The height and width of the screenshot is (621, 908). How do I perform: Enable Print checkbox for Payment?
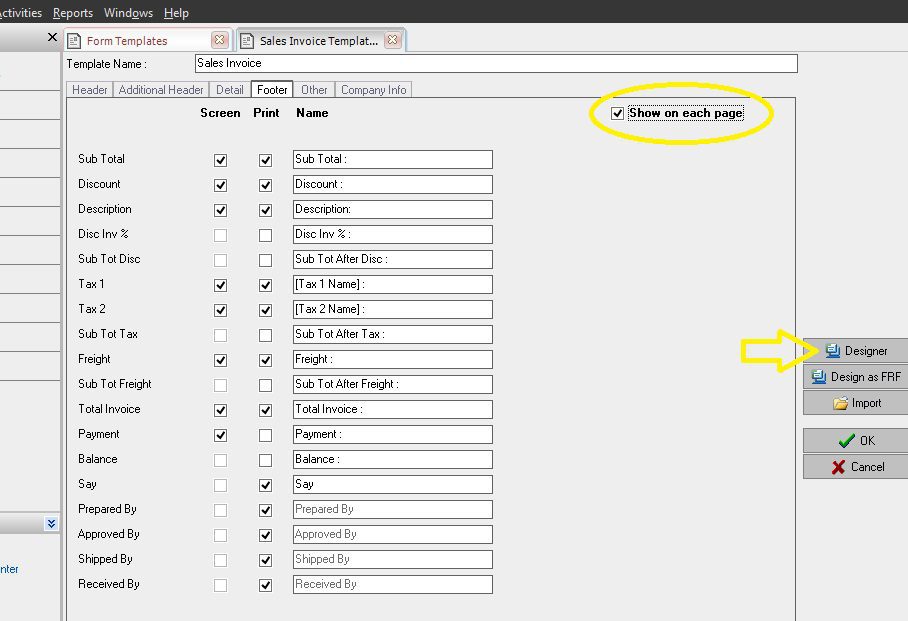point(265,435)
